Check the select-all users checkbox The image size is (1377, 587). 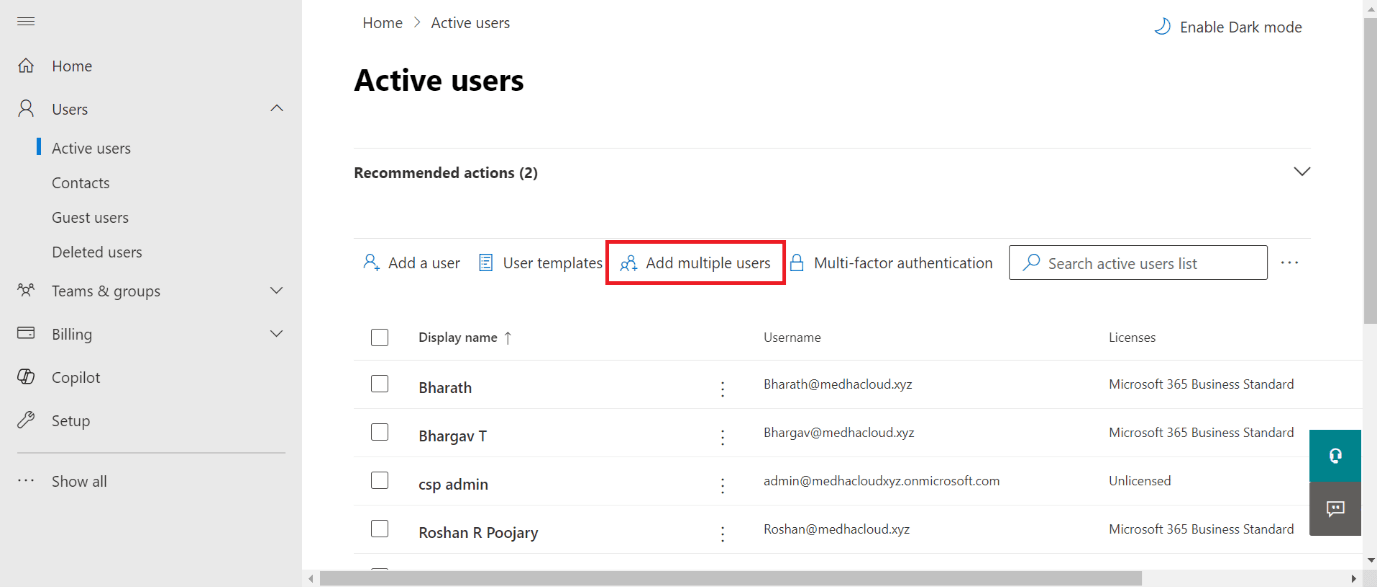pyautogui.click(x=380, y=337)
